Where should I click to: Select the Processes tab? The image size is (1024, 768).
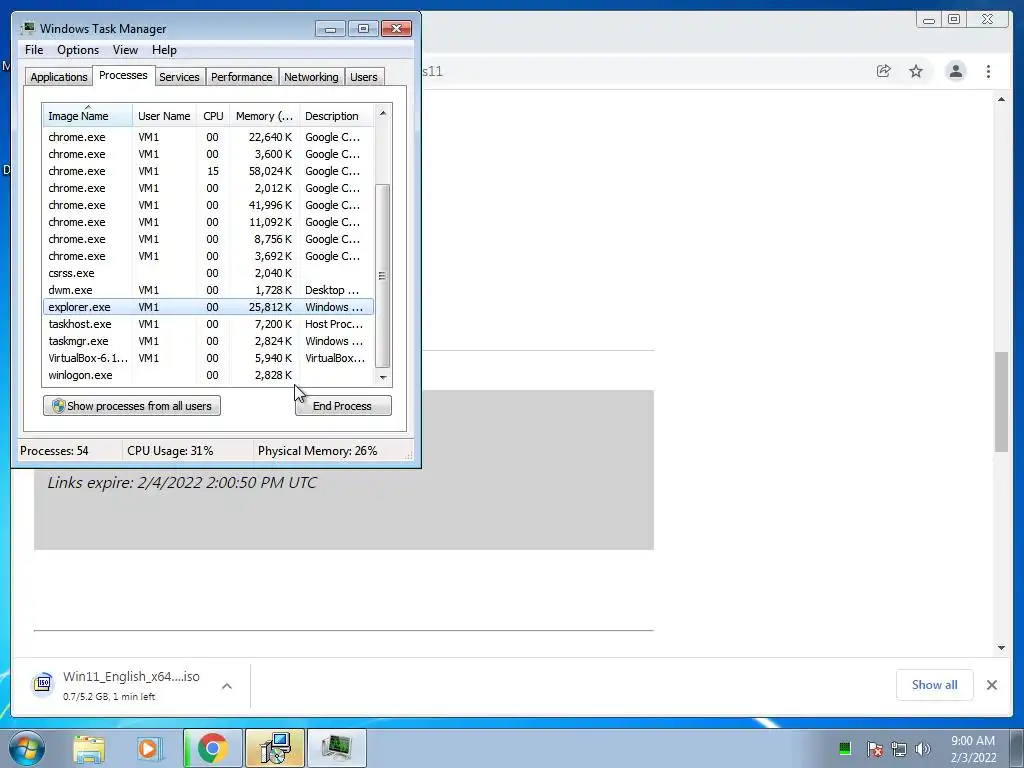point(123,75)
